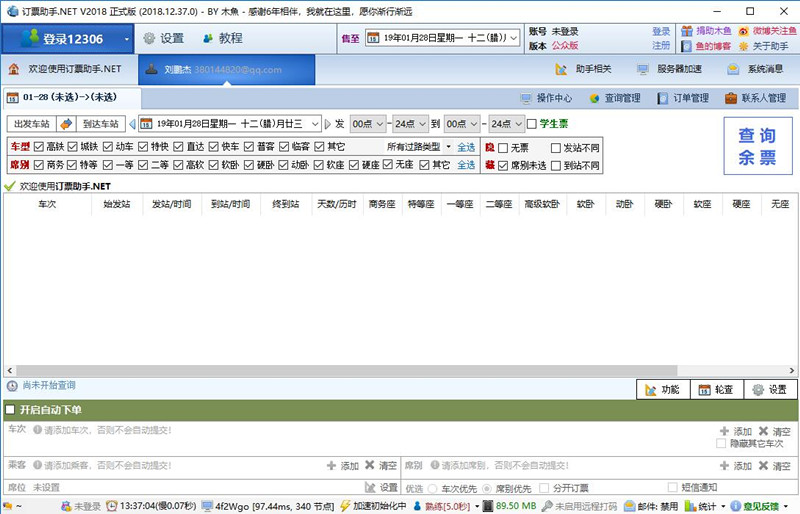
Task: Click the swap stations arrow icon
Action: point(66,124)
